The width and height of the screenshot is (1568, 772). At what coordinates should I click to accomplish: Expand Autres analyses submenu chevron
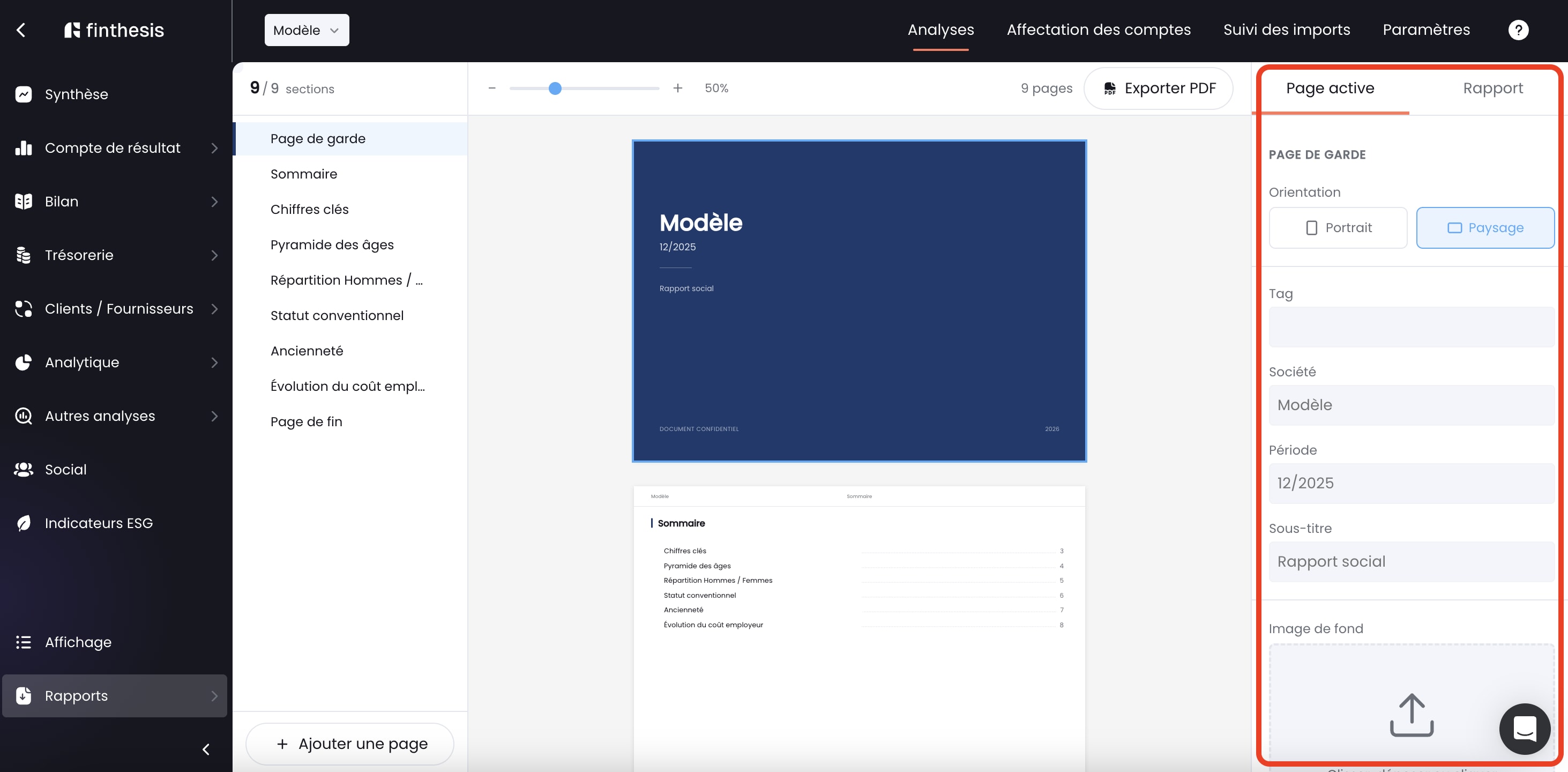pos(214,416)
